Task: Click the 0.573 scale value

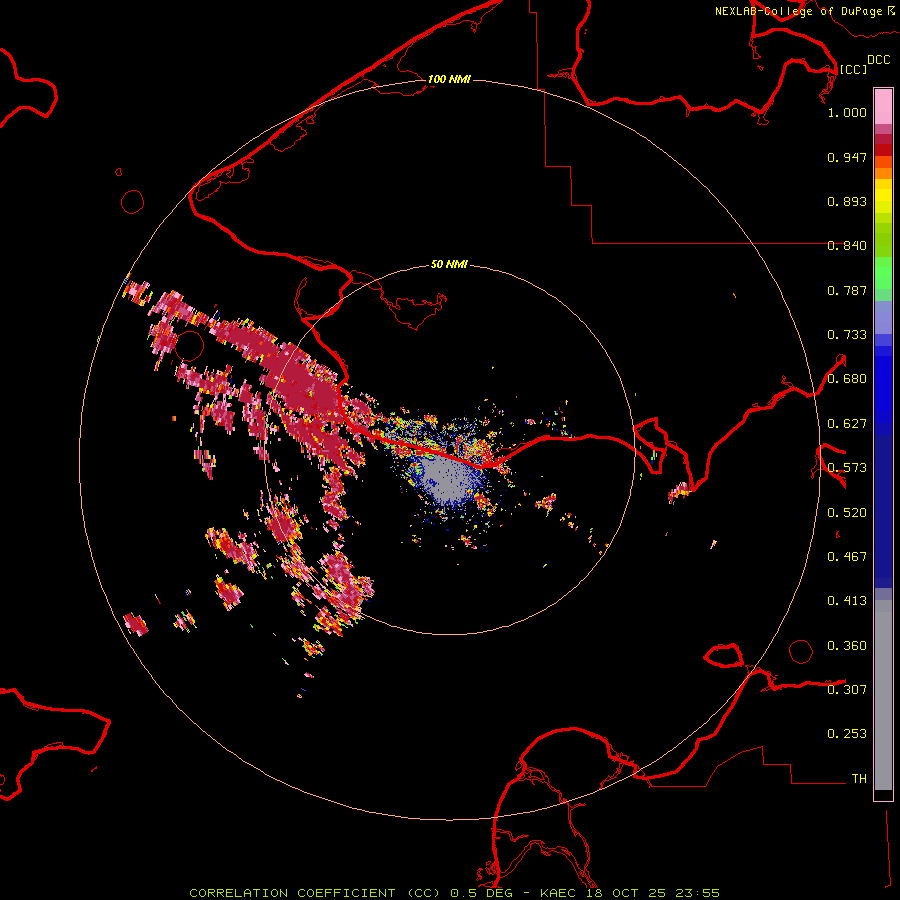Action: pos(847,468)
